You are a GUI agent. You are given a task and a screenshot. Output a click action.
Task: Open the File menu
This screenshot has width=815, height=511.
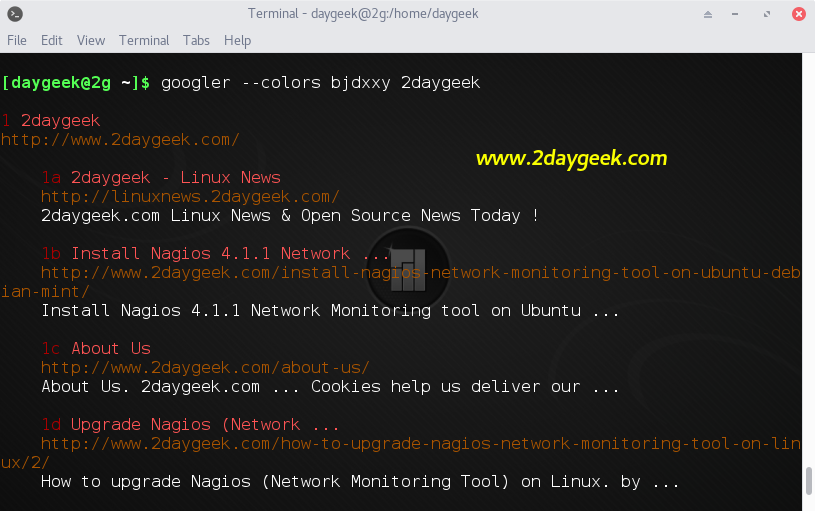(17, 41)
